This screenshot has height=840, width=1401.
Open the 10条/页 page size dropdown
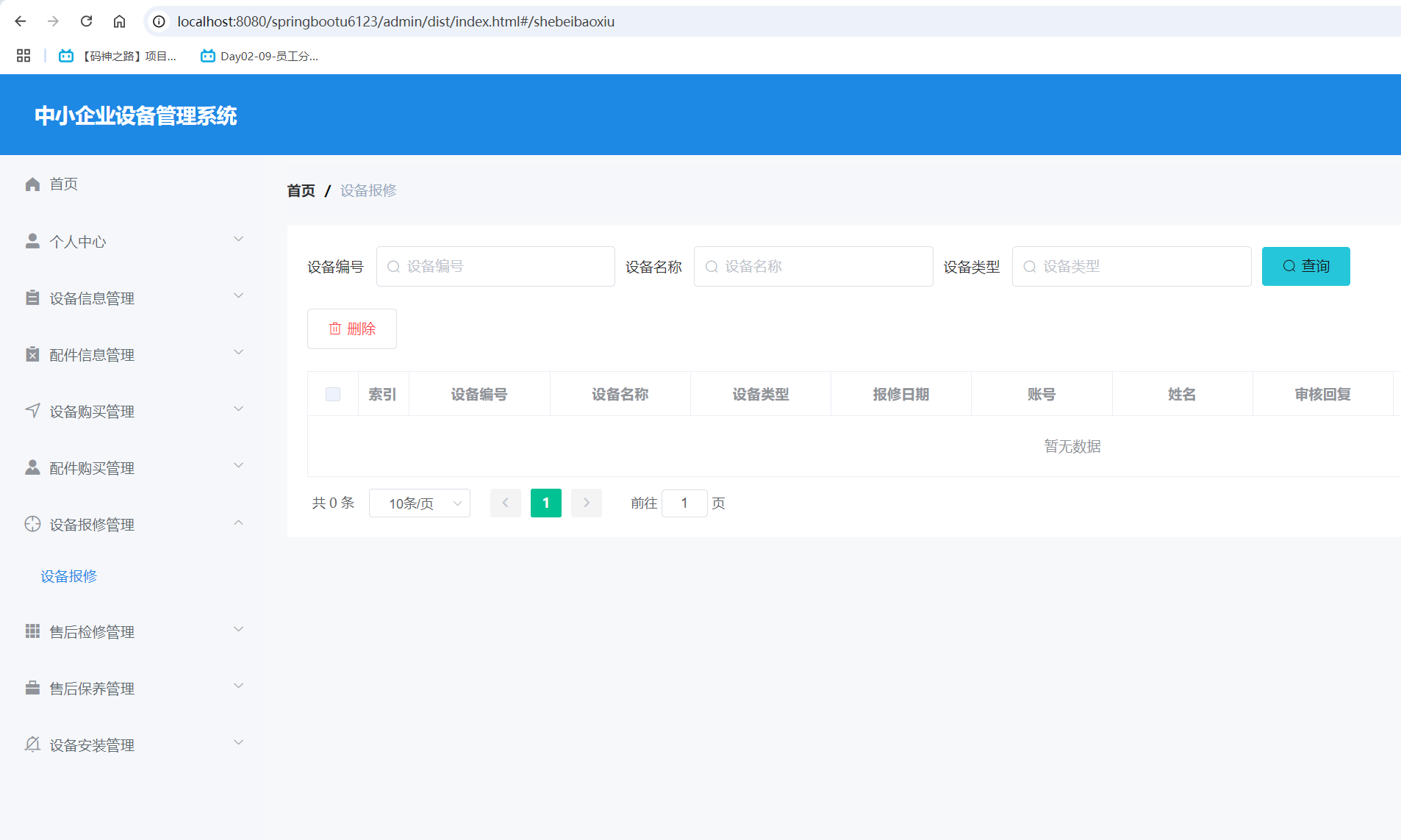[x=419, y=503]
